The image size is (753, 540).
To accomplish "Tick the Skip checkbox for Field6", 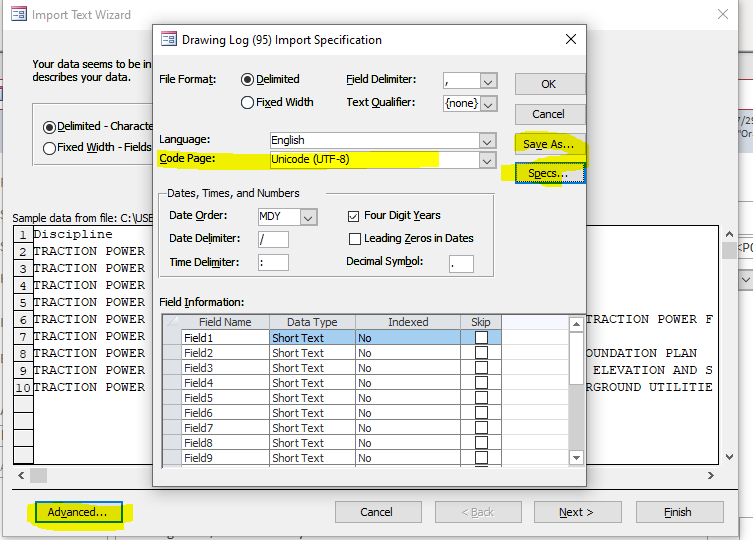I will (x=481, y=413).
